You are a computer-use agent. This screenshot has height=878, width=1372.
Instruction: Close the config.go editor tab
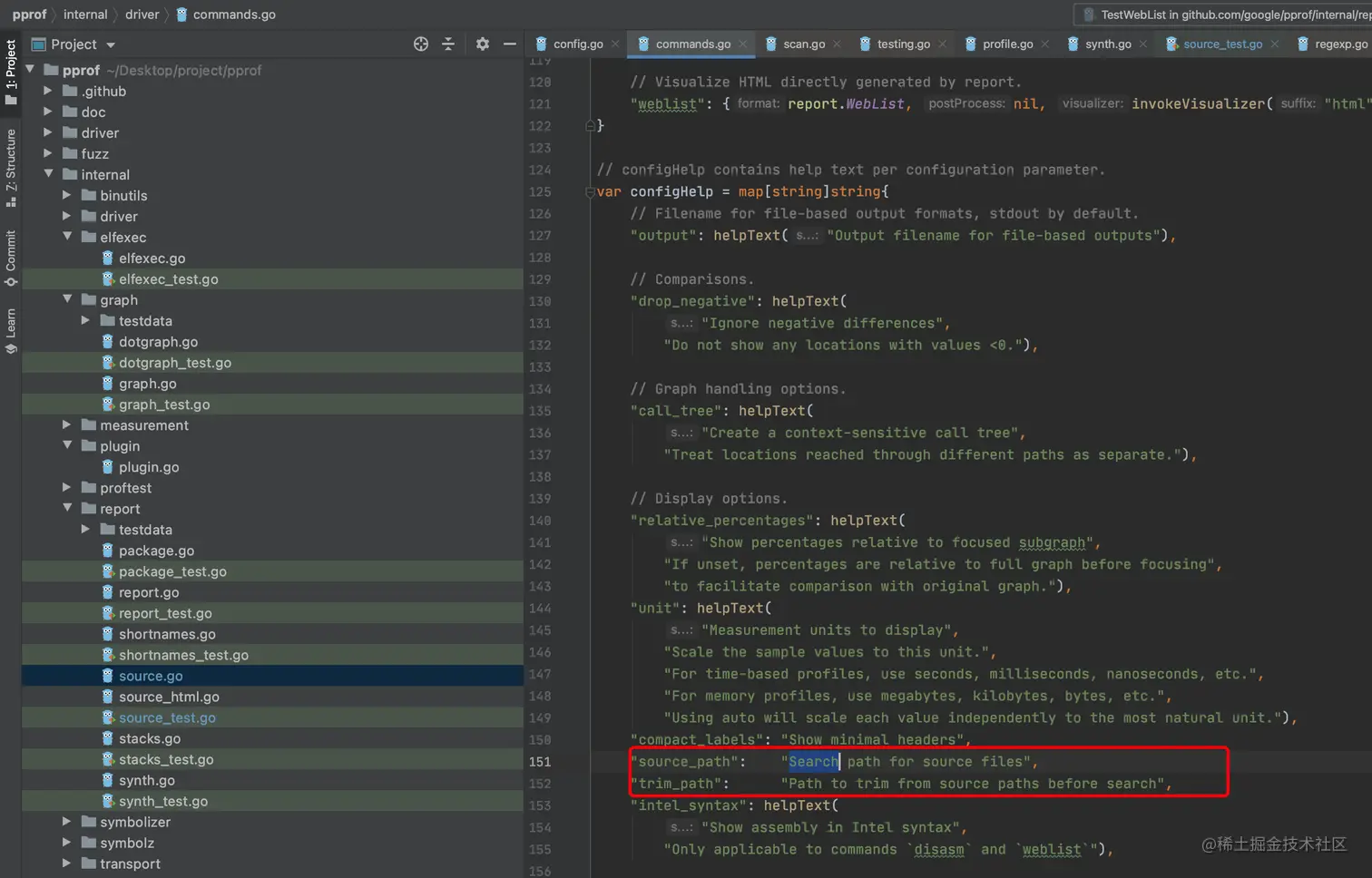pos(615,44)
